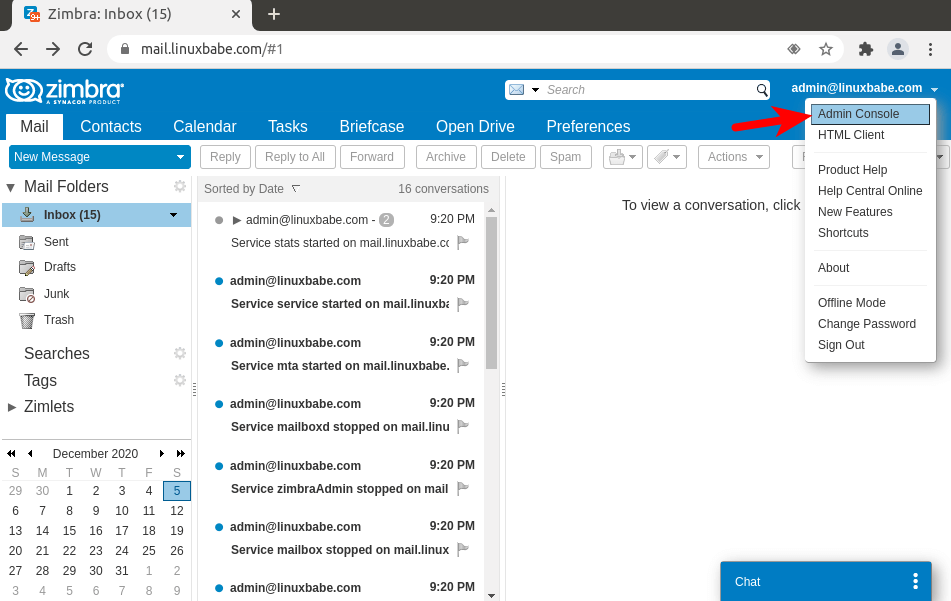Flag the 'Service mta started' message
Image resolution: width=951 pixels, height=601 pixels.
463,365
